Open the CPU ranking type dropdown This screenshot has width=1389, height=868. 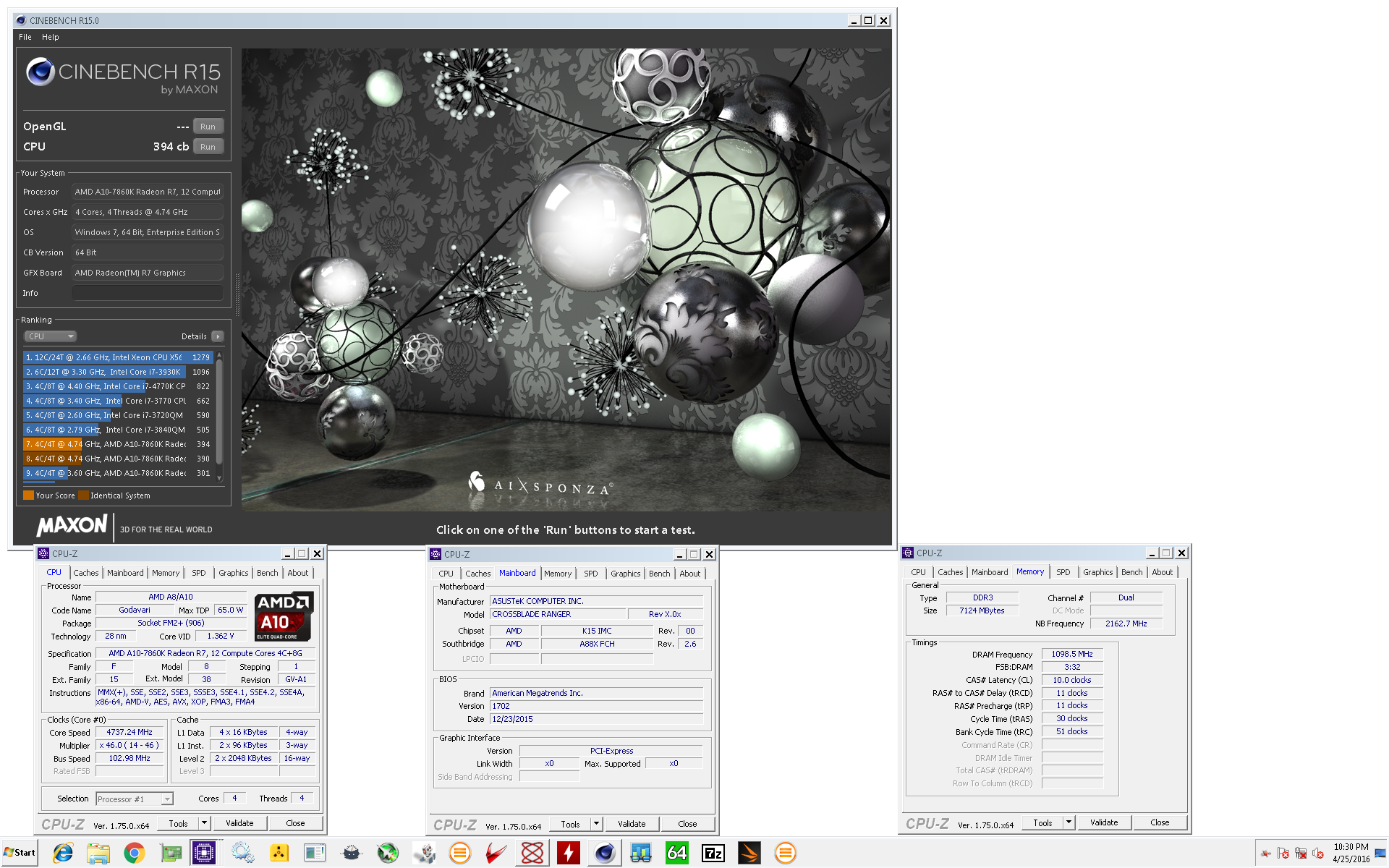click(x=51, y=336)
